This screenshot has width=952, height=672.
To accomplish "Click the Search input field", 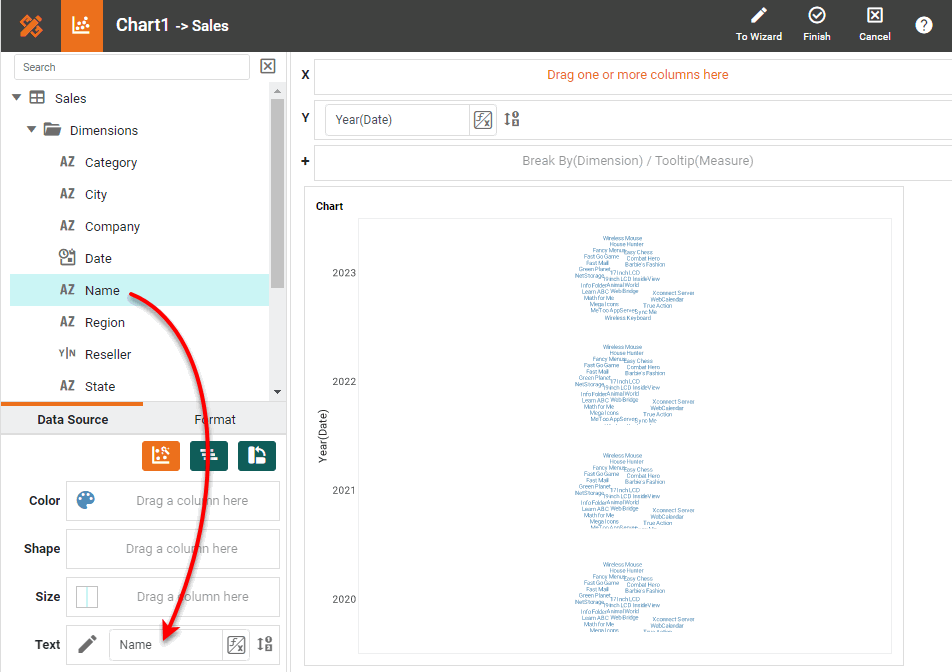I will pyautogui.click(x=132, y=67).
